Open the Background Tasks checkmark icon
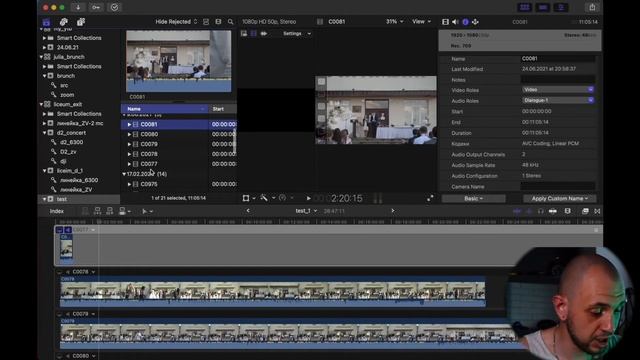640x360 pixels. [114, 7]
